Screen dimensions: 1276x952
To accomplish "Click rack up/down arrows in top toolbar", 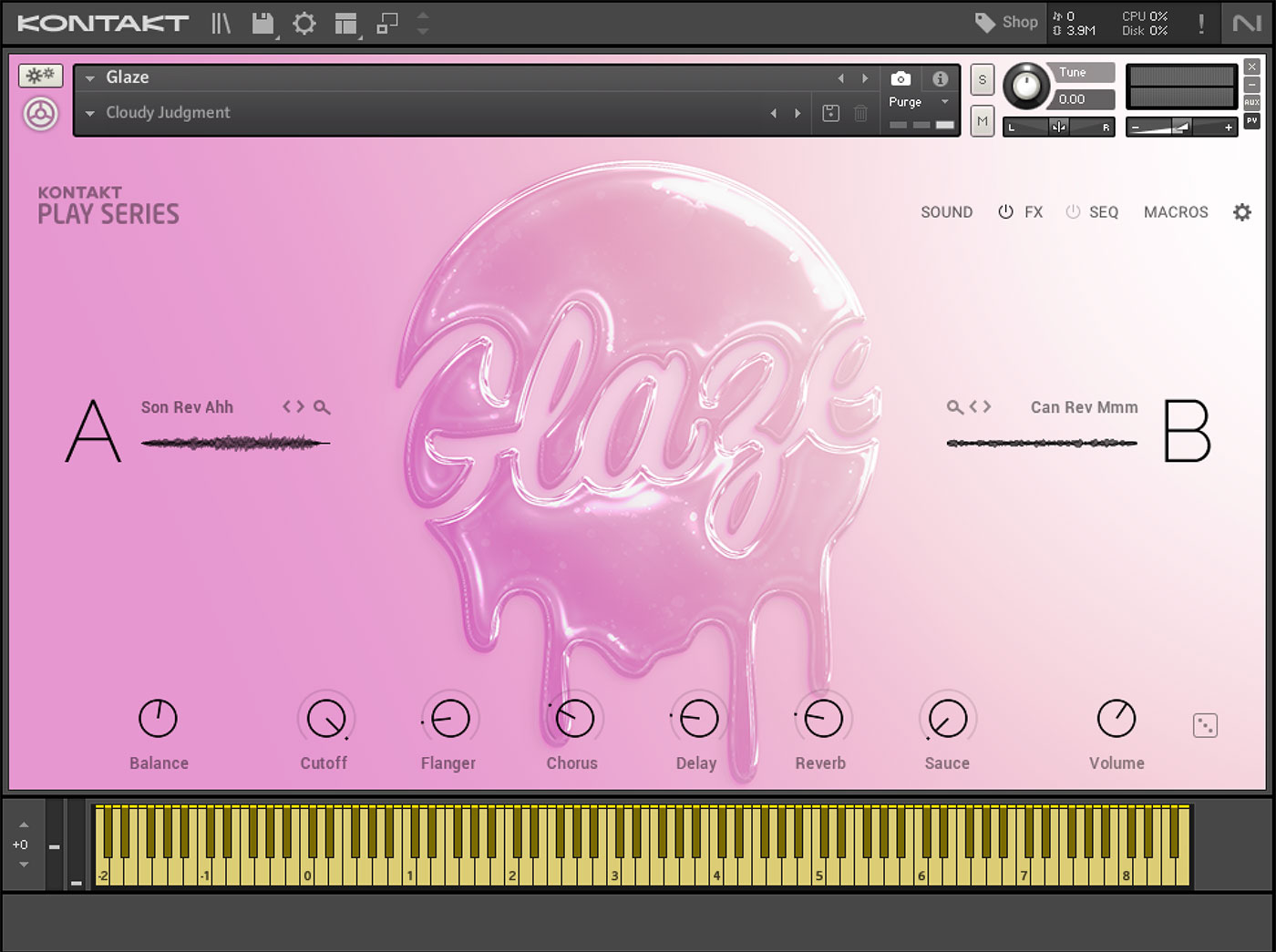I will pyautogui.click(x=422, y=23).
